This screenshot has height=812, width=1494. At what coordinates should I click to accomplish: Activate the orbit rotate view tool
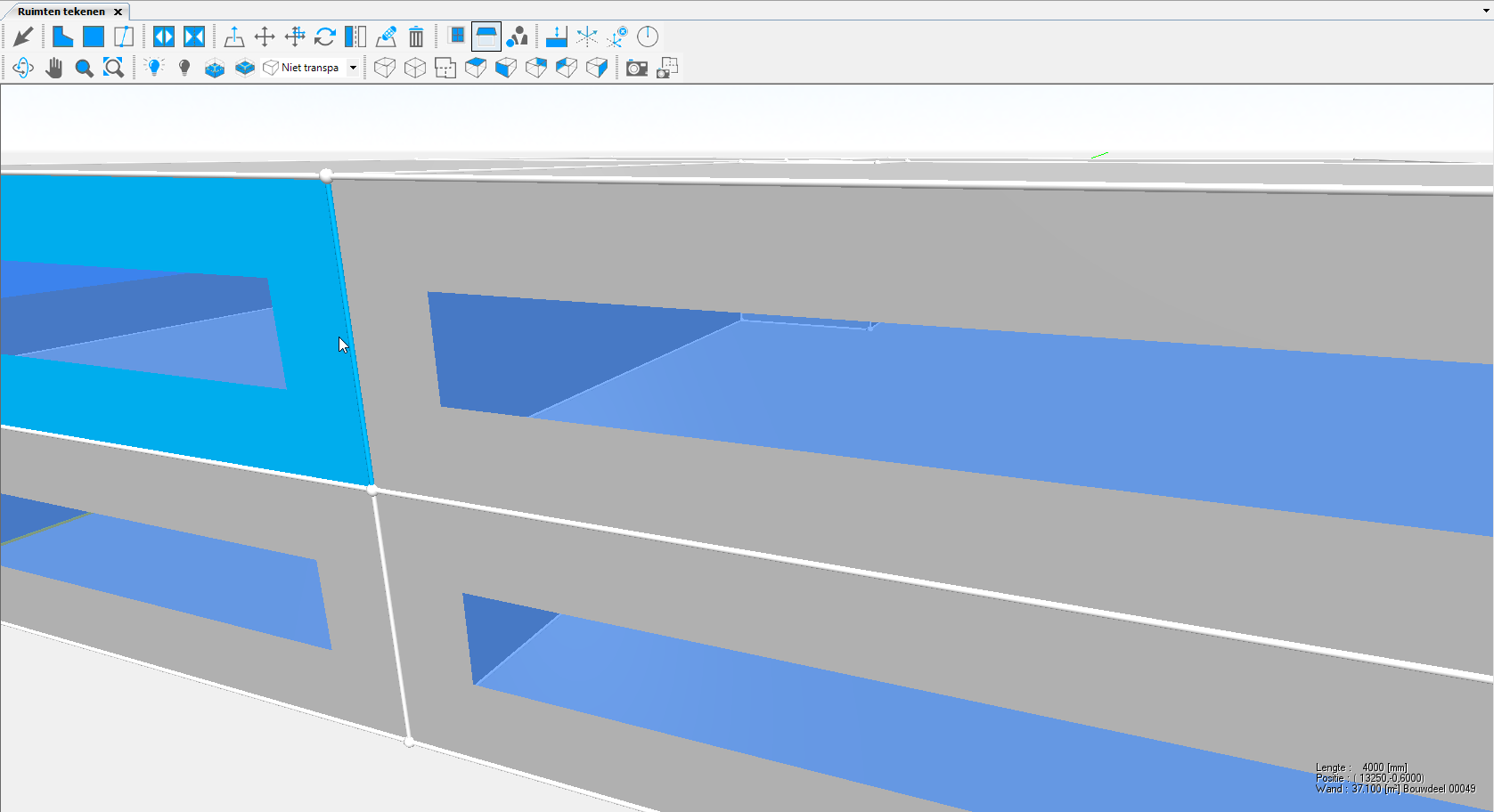point(23,68)
